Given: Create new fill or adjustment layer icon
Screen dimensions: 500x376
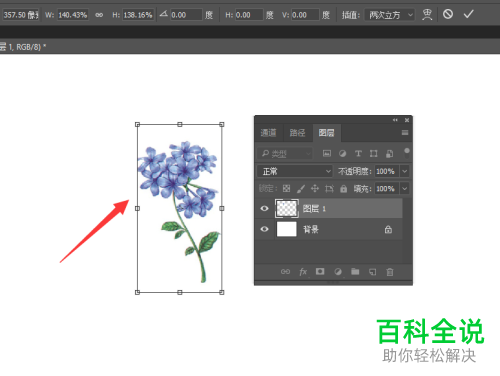Looking at the screenshot, I should [x=338, y=272].
